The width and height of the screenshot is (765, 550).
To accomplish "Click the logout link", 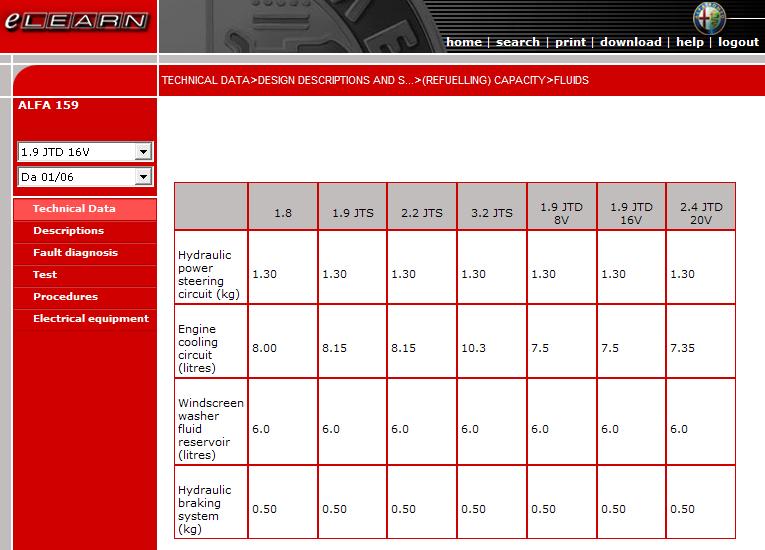I will 738,42.
